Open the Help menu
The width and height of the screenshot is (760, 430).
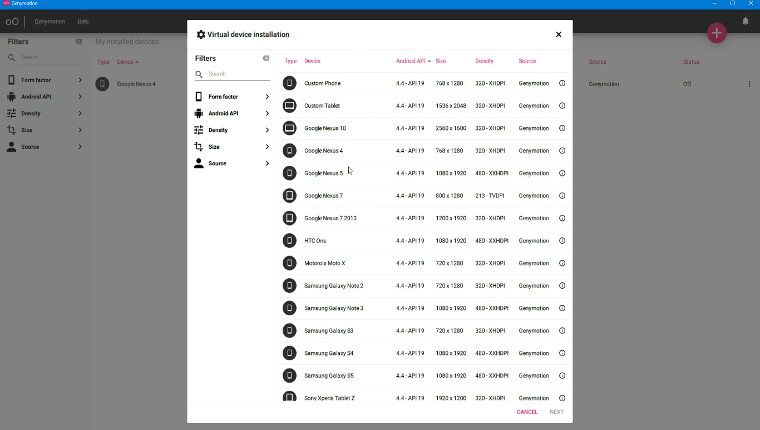(x=83, y=21)
